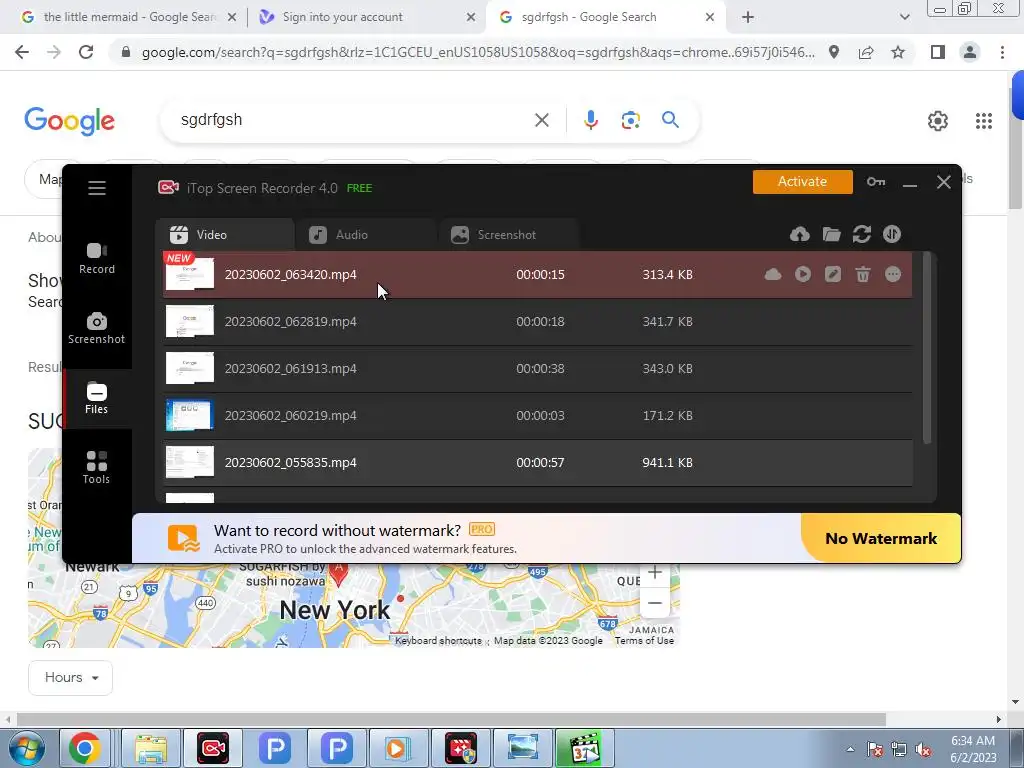1024x768 pixels.
Task: Click thumbnail of 20230602_060219.mp4
Action: 189,415
